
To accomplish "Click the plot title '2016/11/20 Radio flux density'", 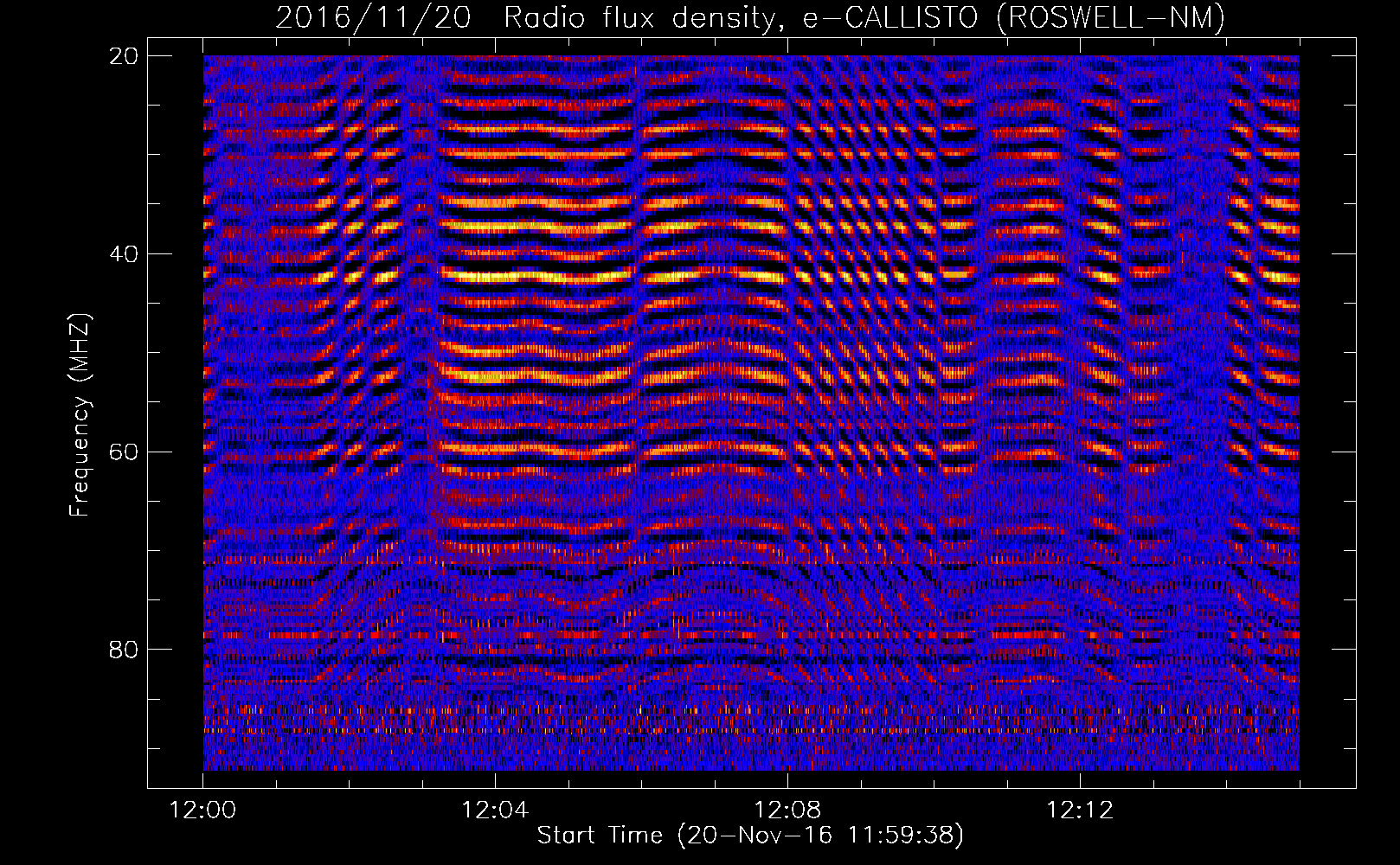I will pyautogui.click(x=751, y=18).
